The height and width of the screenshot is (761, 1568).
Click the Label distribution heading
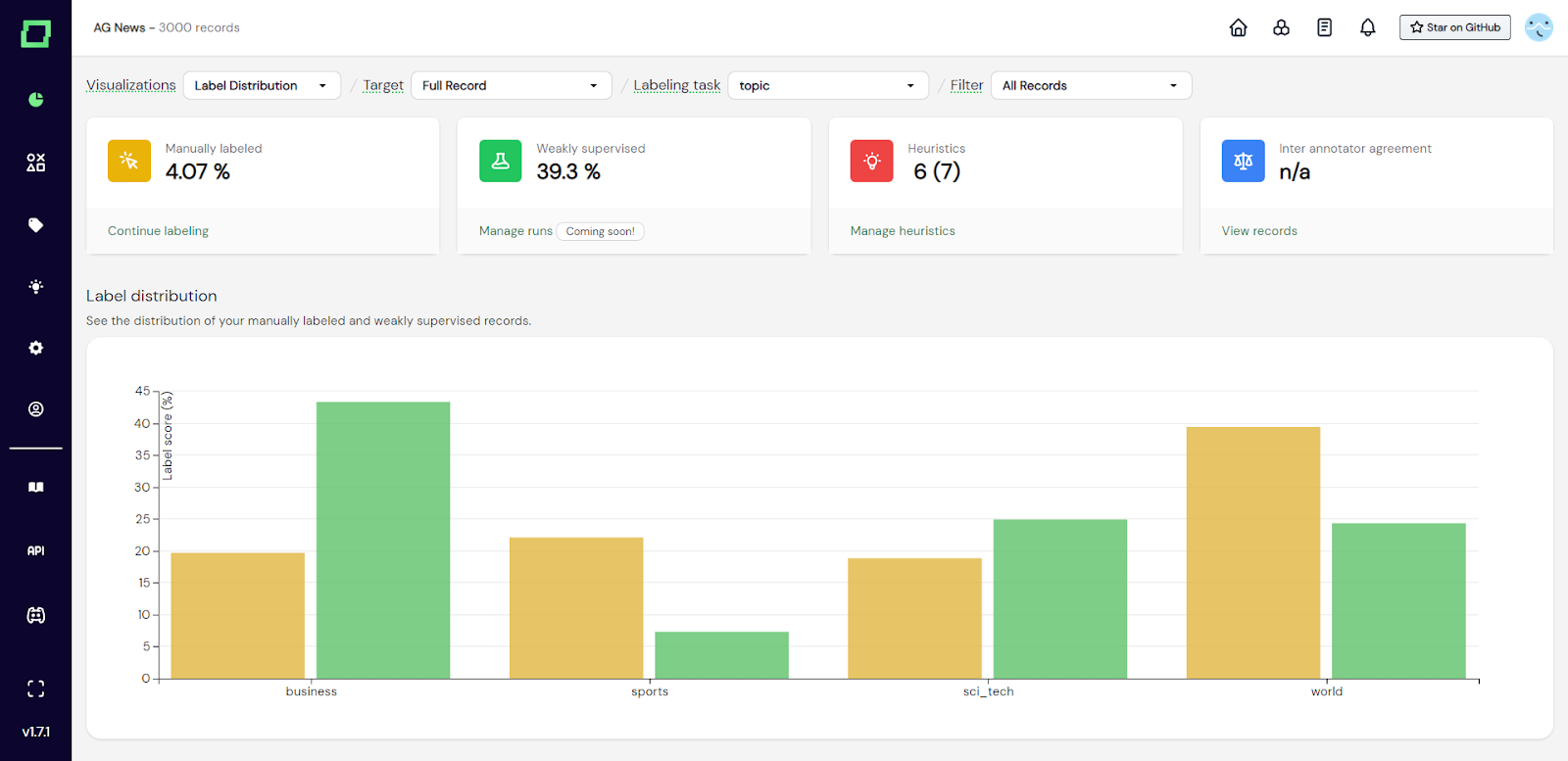pyautogui.click(x=152, y=296)
